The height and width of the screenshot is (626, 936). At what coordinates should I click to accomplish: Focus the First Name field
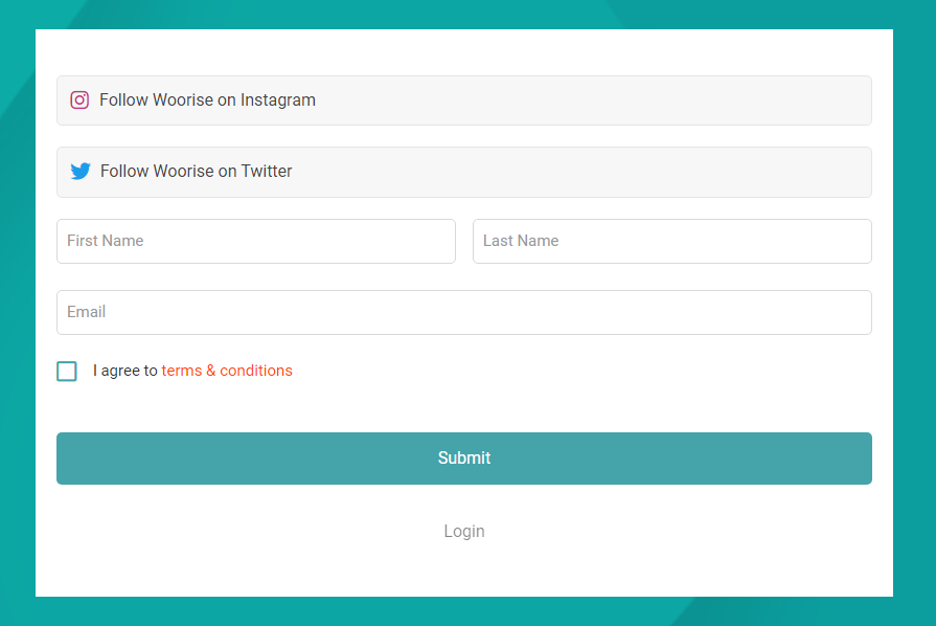pyautogui.click(x=256, y=241)
